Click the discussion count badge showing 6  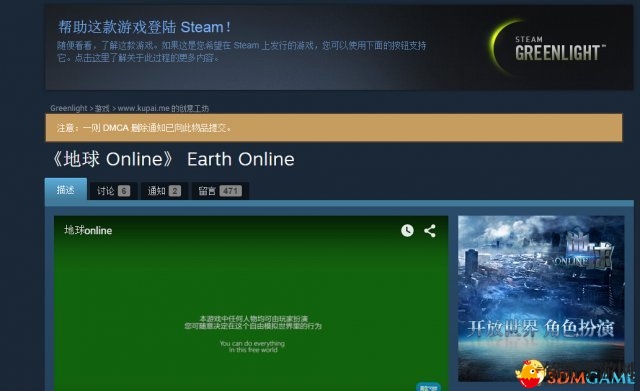(x=124, y=191)
